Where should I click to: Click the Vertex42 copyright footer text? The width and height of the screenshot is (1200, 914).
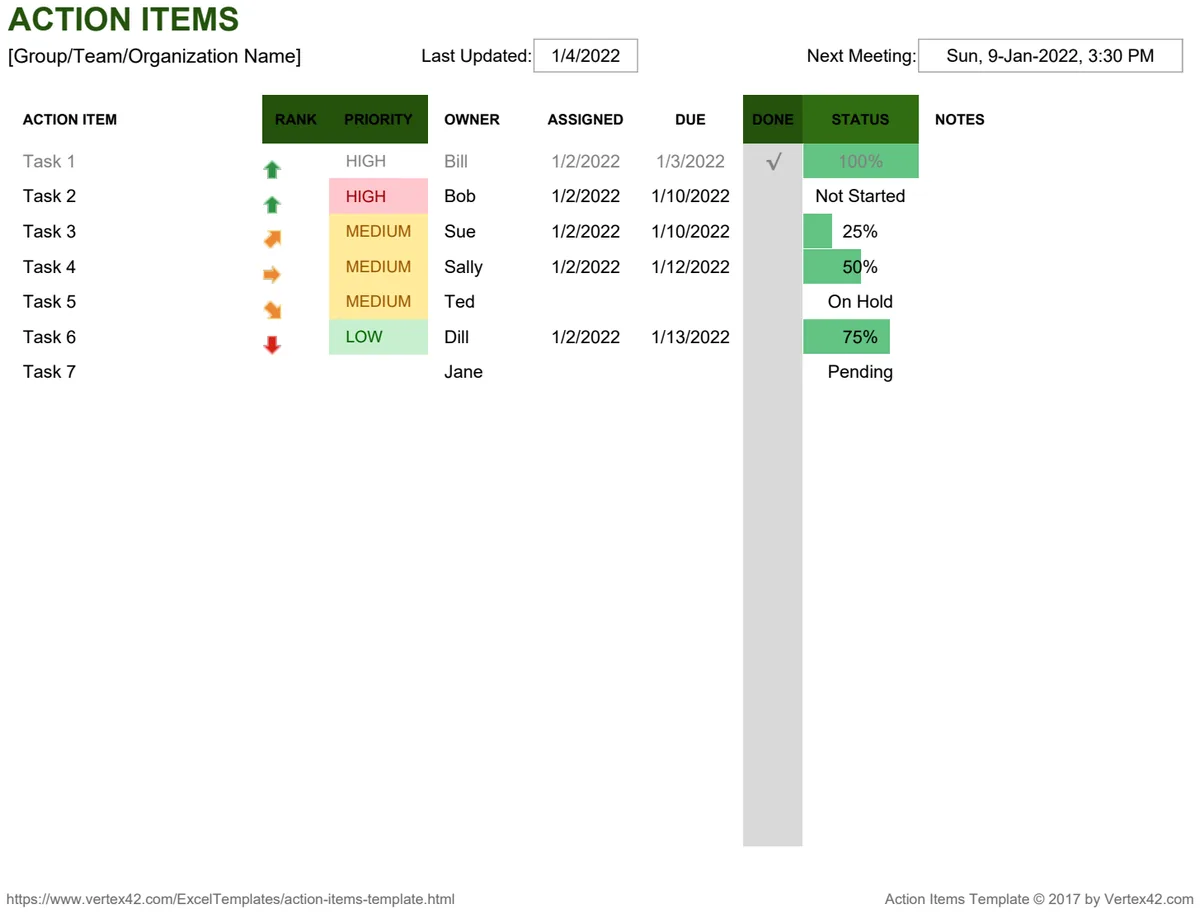tap(1039, 899)
